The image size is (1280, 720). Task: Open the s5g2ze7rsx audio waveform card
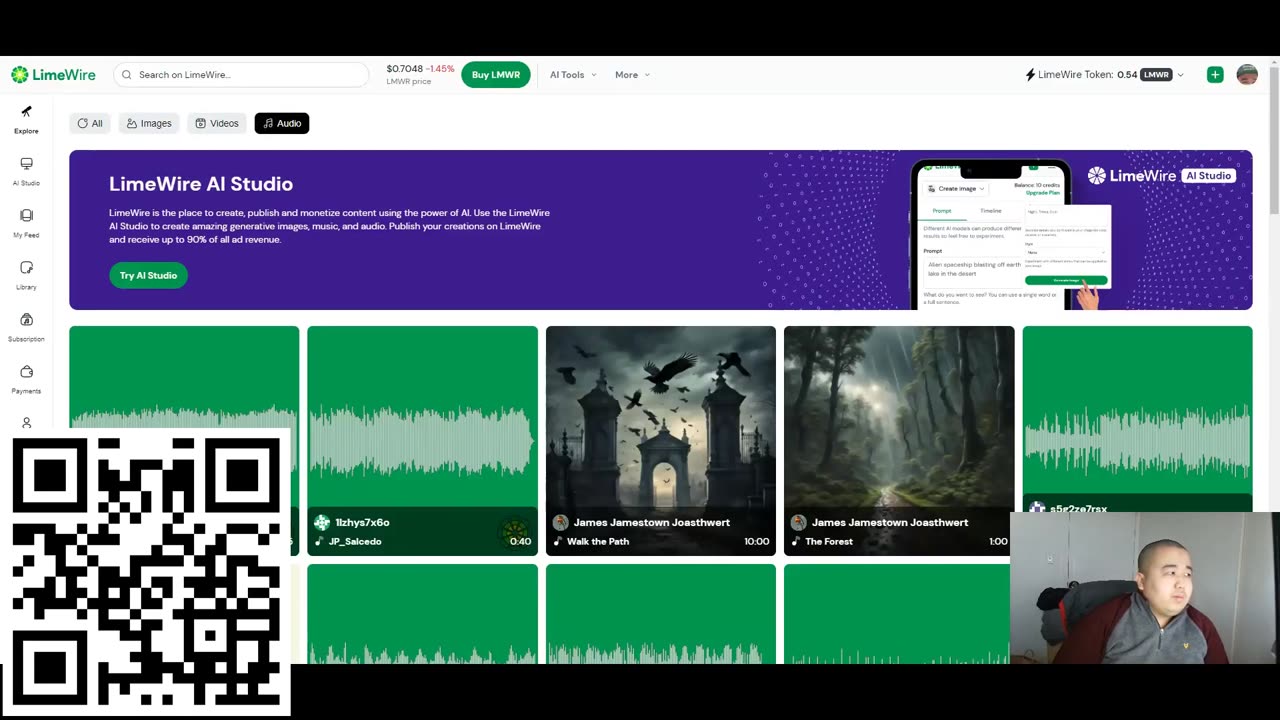pyautogui.click(x=1137, y=417)
